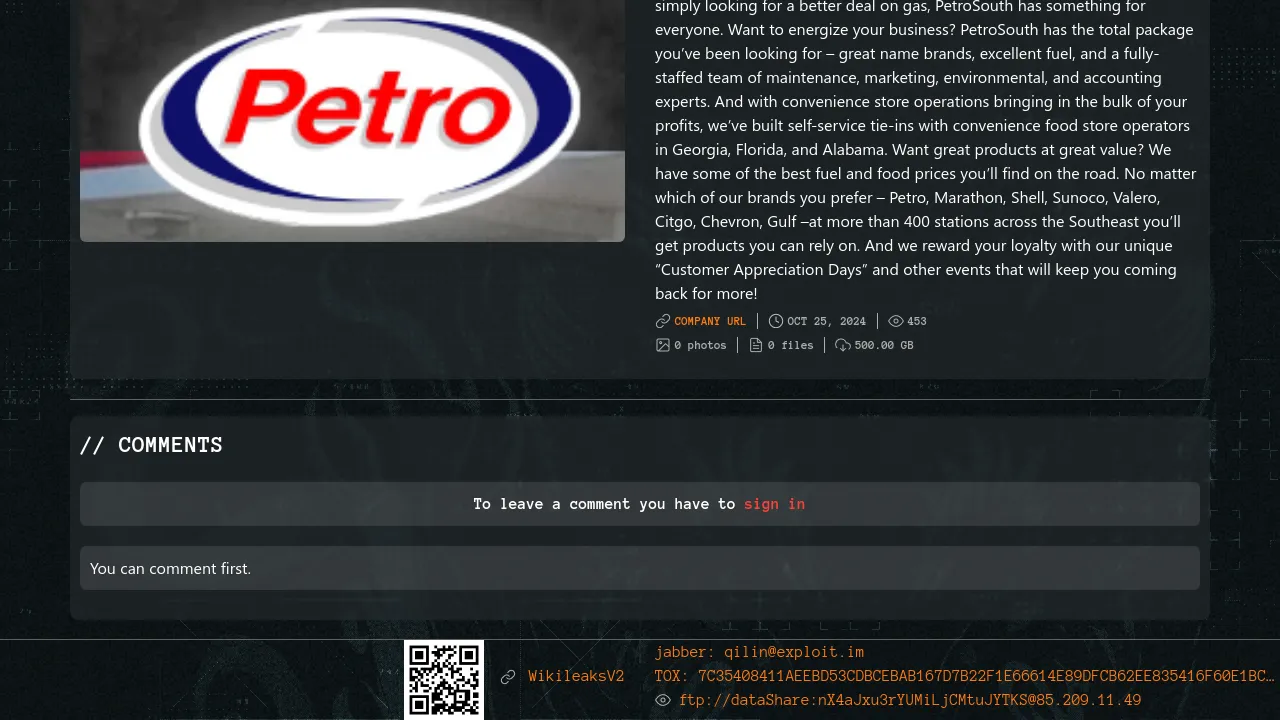Click the red sign in link

pyautogui.click(x=774, y=504)
